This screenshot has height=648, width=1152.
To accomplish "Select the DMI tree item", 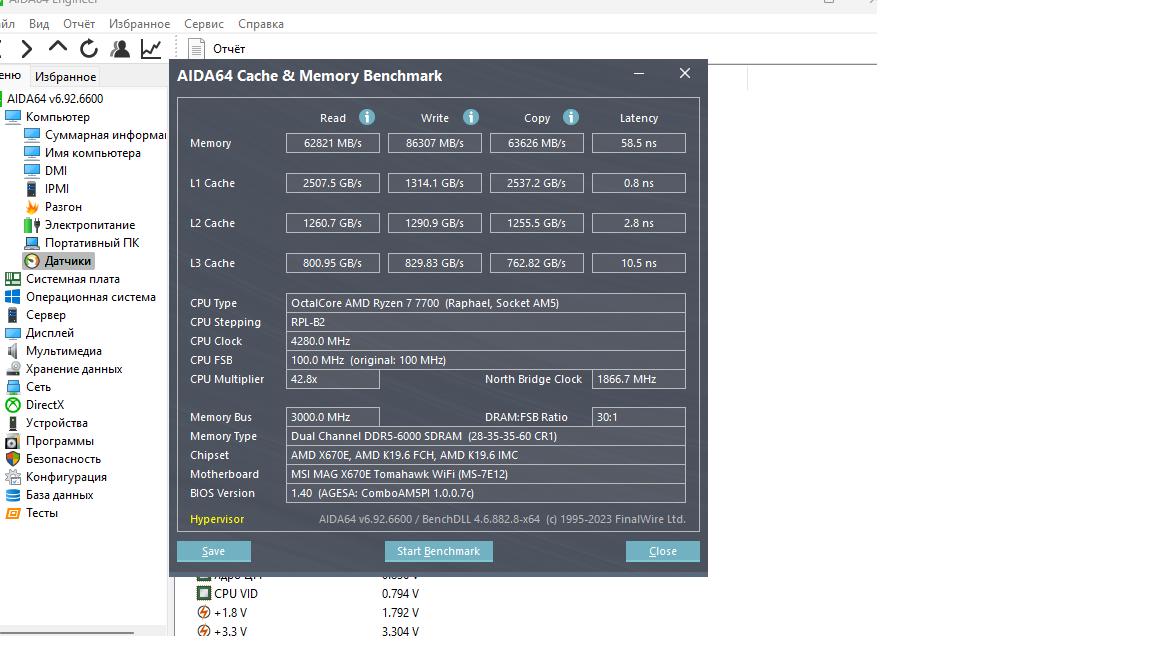I will pos(46,170).
